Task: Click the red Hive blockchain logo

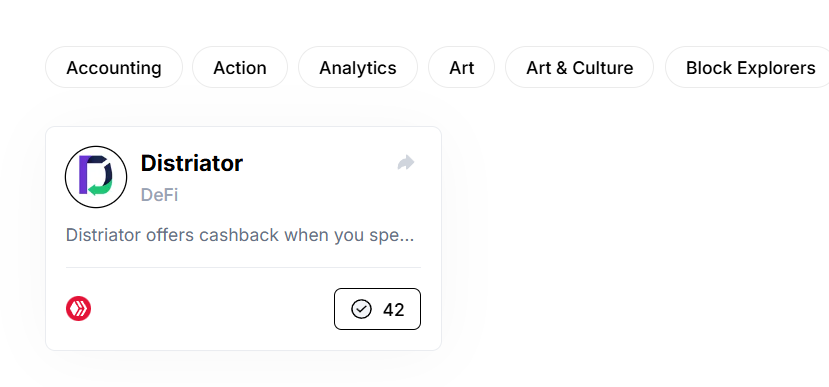Action: [78, 309]
